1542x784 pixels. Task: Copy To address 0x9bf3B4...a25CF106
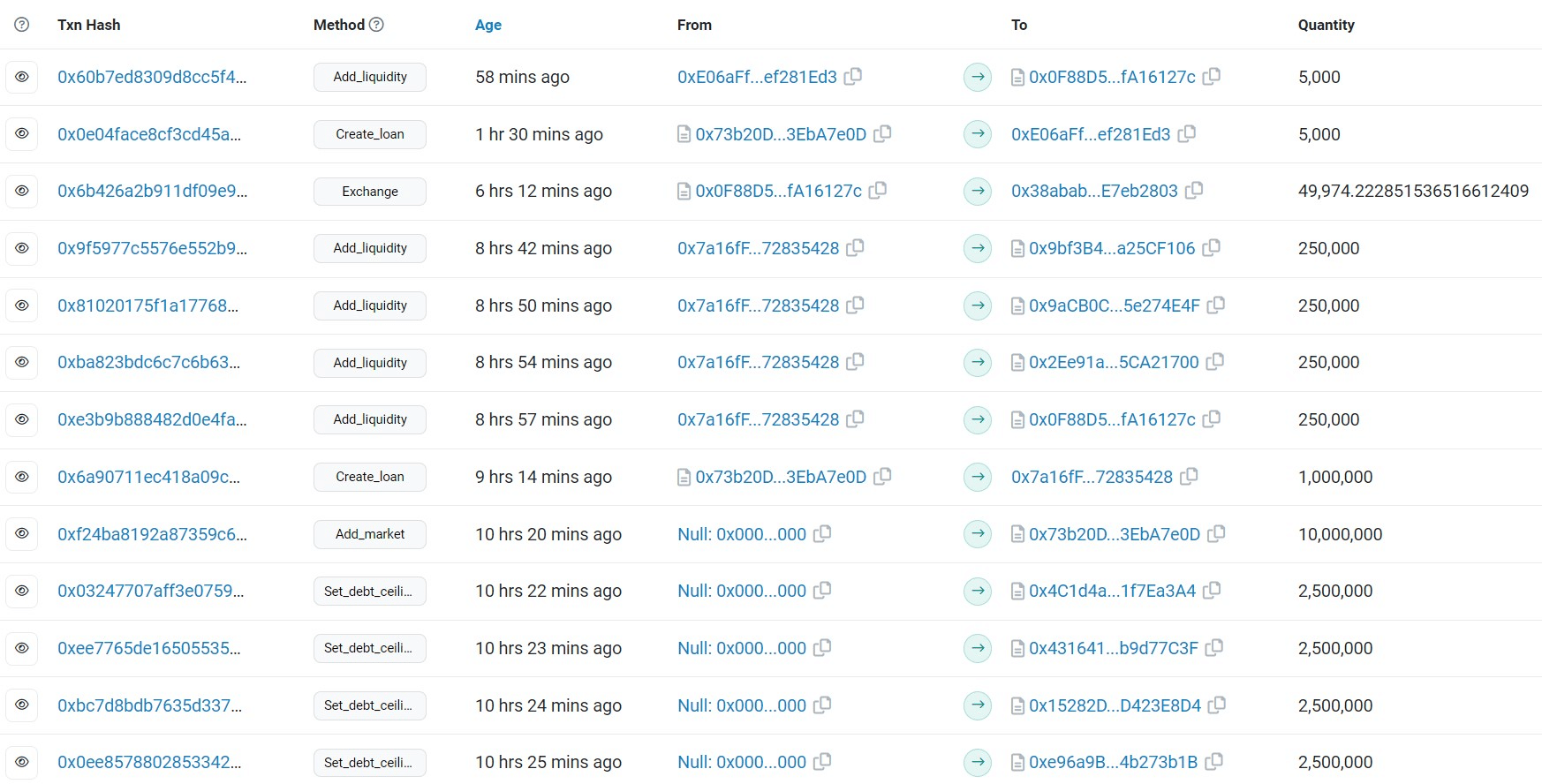(1212, 248)
